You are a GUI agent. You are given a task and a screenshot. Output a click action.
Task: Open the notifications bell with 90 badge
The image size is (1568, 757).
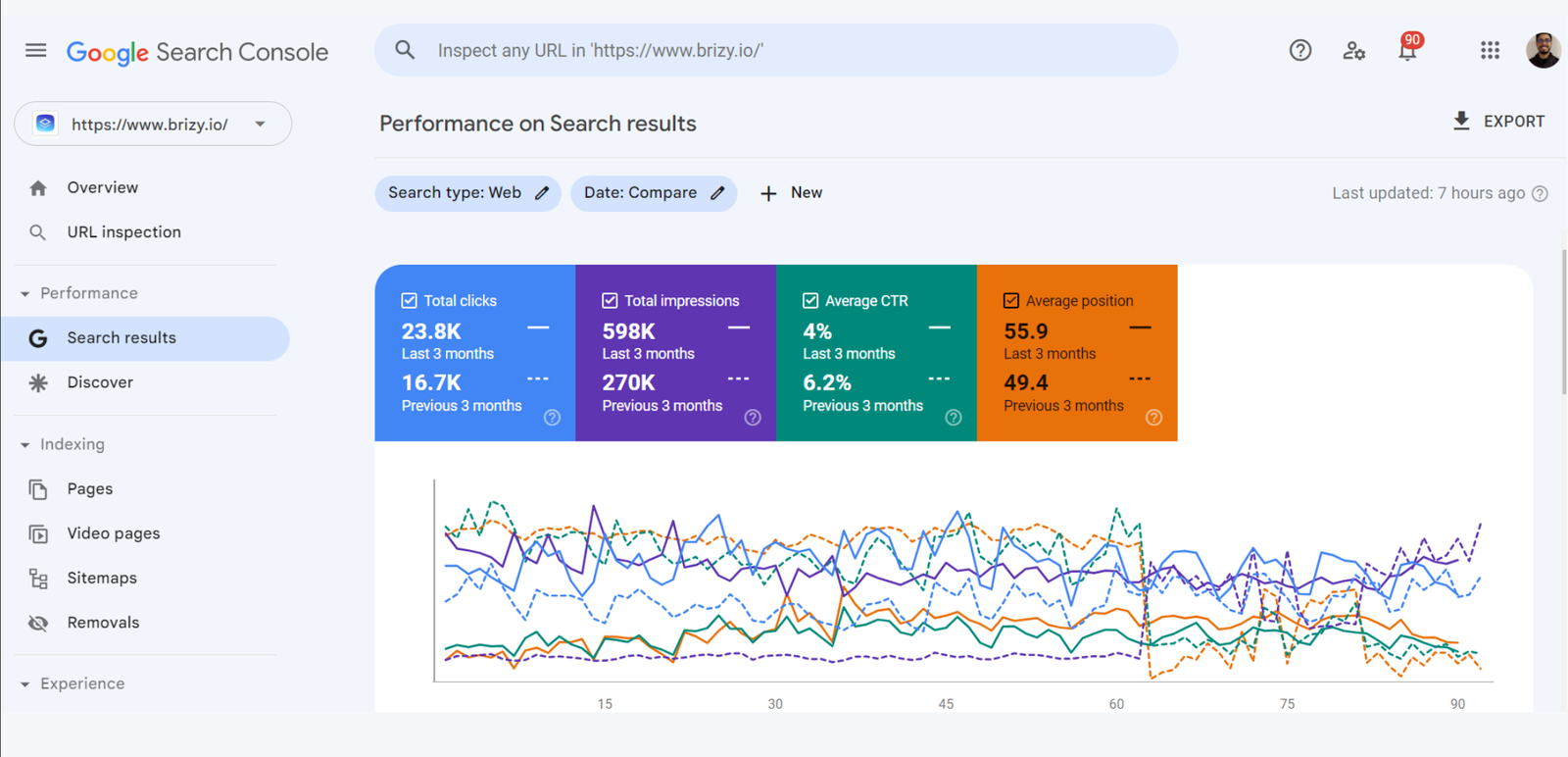coord(1408,47)
